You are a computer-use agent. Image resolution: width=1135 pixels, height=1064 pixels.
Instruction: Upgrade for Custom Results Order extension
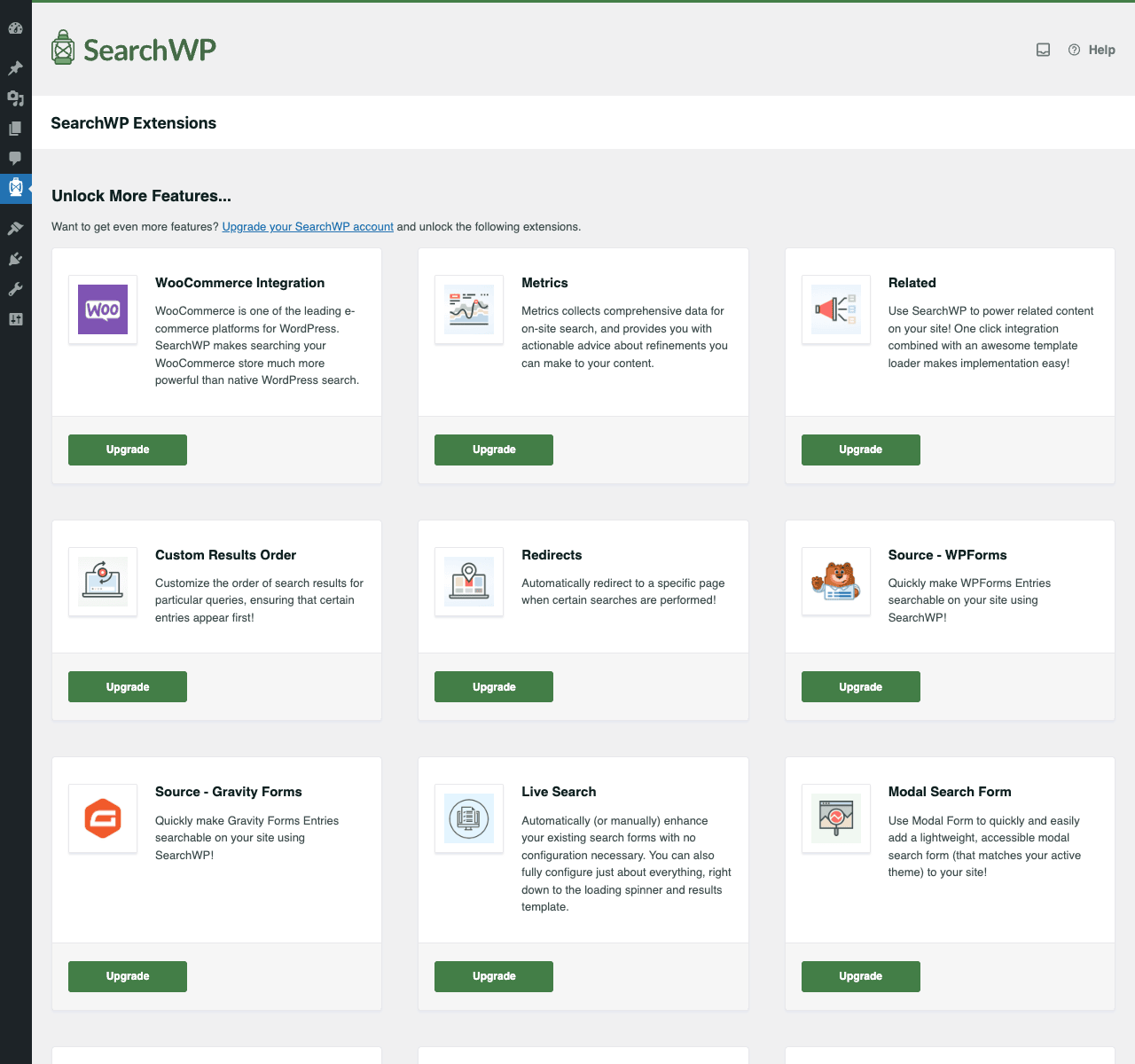tap(128, 687)
